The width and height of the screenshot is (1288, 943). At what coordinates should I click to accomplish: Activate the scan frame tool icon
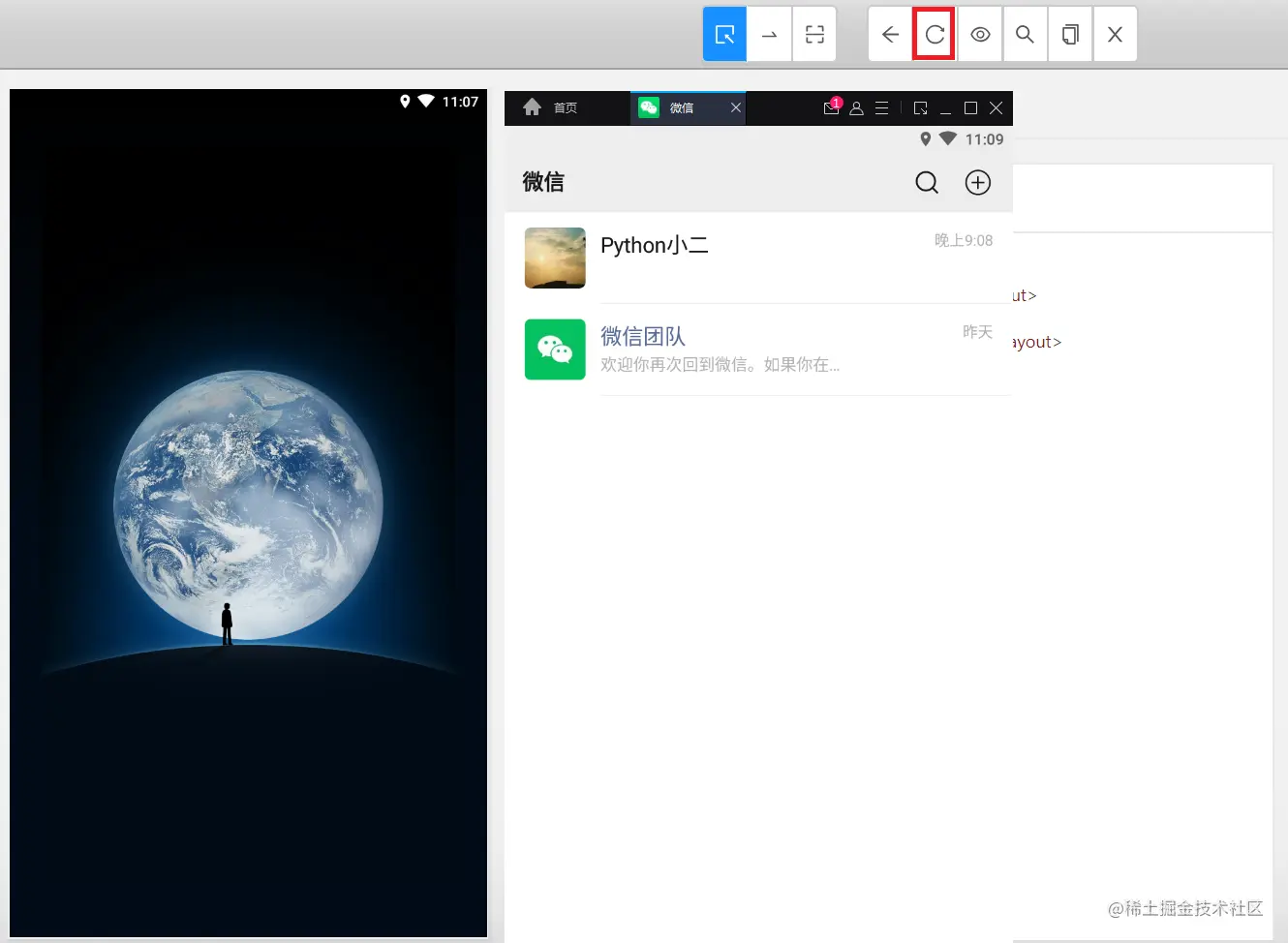pyautogui.click(x=814, y=34)
